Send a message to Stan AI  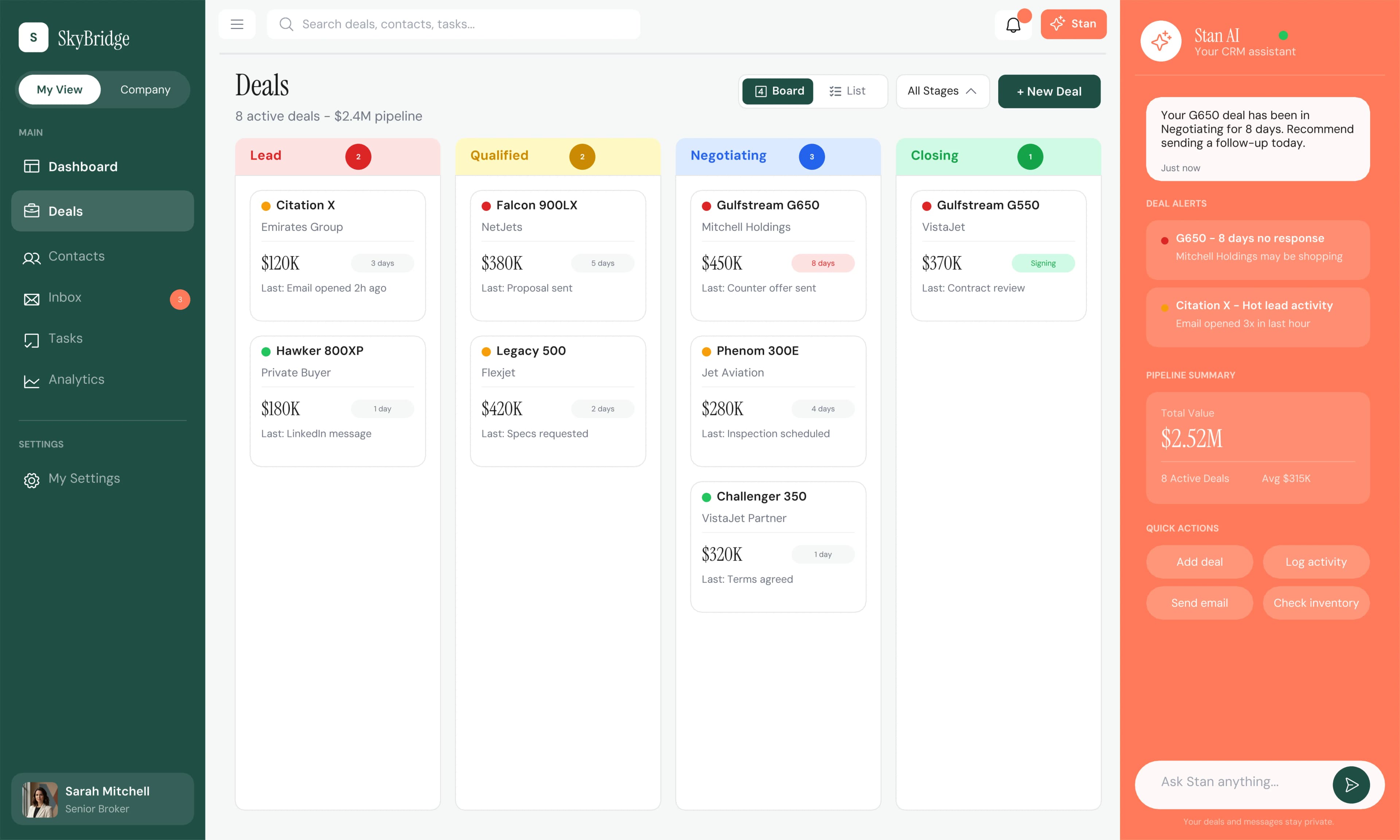(1352, 785)
